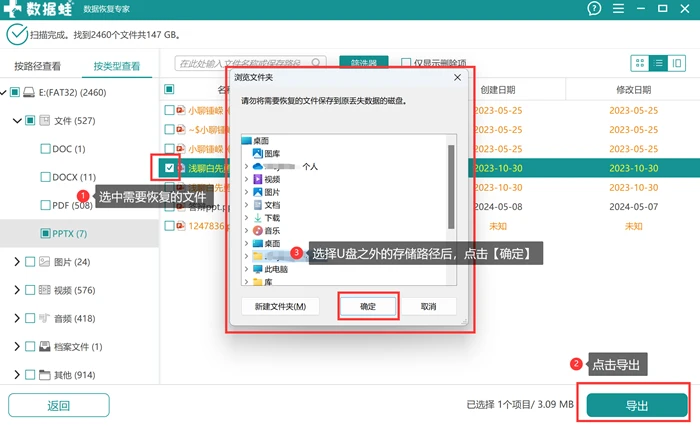Expand the 图片 (24) category
The width and height of the screenshot is (700, 426).
tap(17, 262)
